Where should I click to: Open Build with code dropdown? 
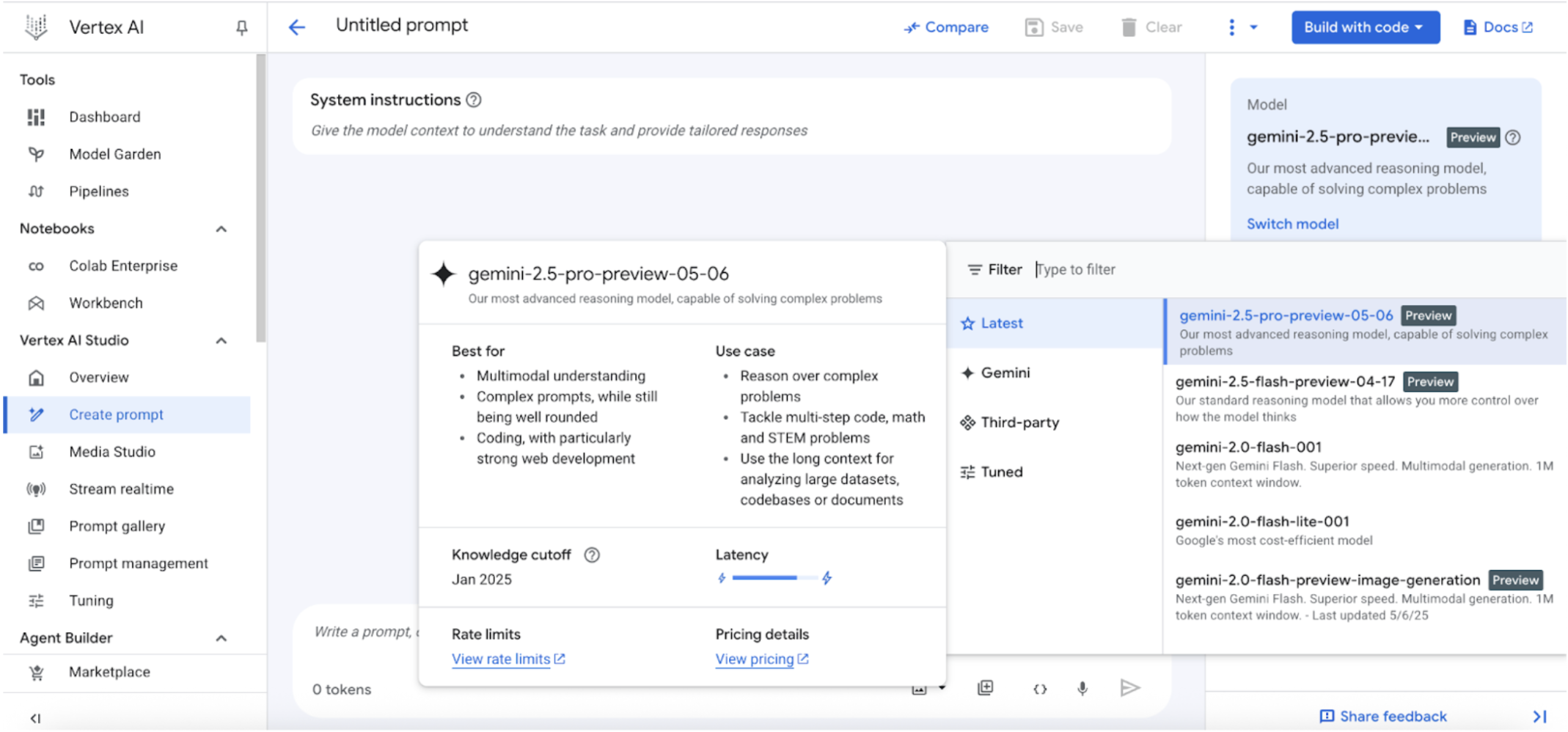(1365, 27)
